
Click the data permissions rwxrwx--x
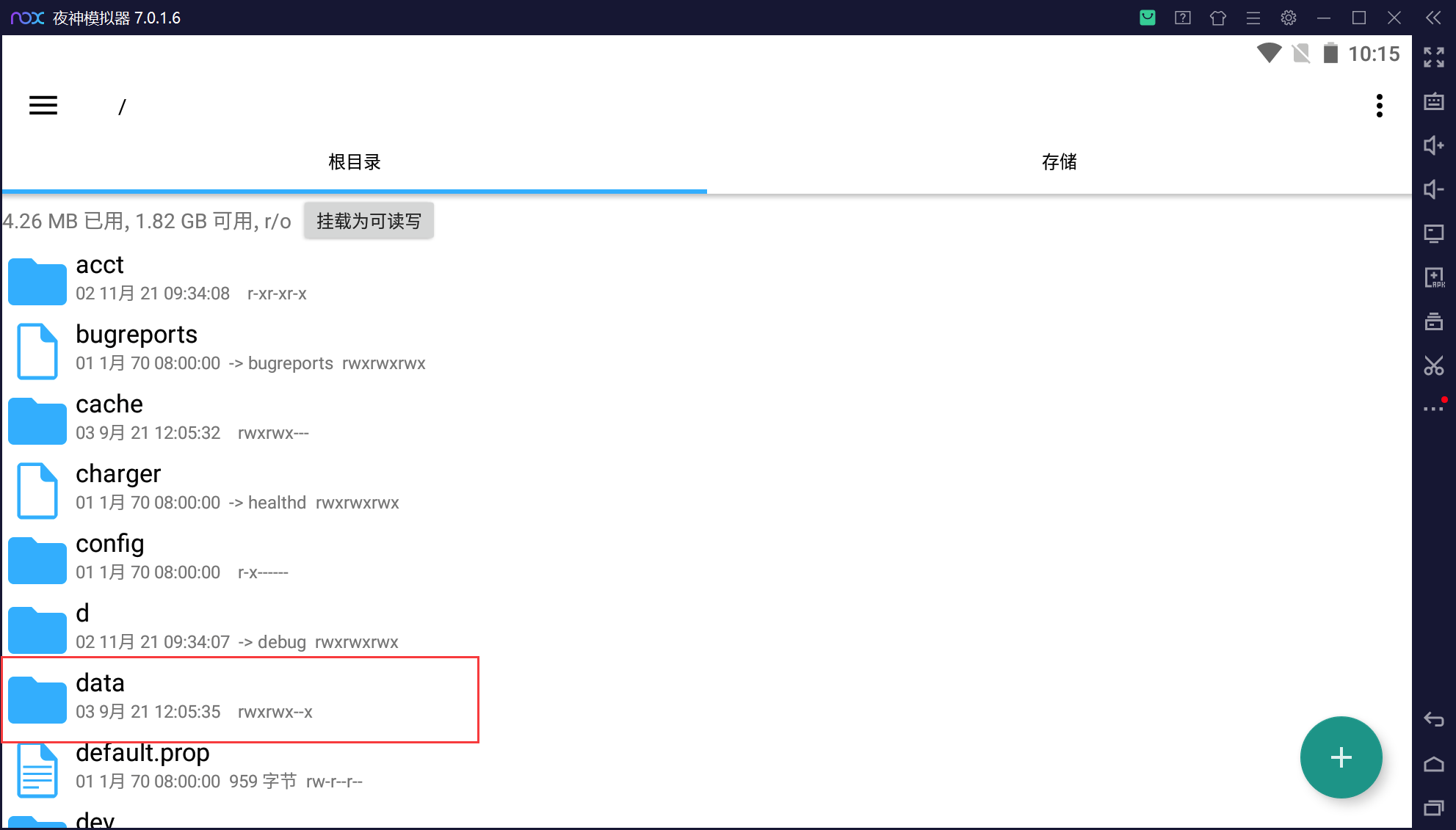[275, 712]
